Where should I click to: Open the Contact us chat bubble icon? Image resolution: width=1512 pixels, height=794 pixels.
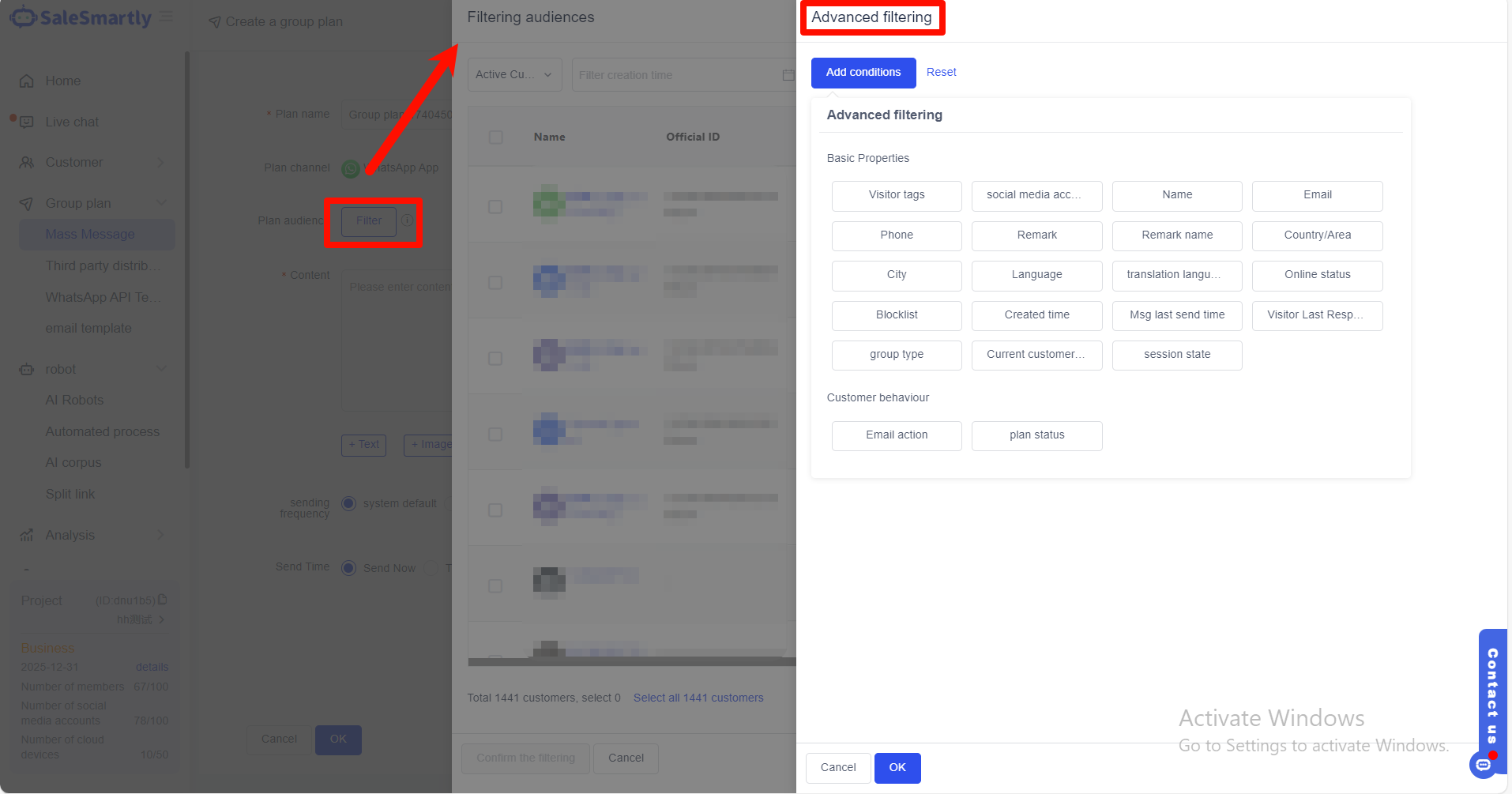tap(1483, 764)
